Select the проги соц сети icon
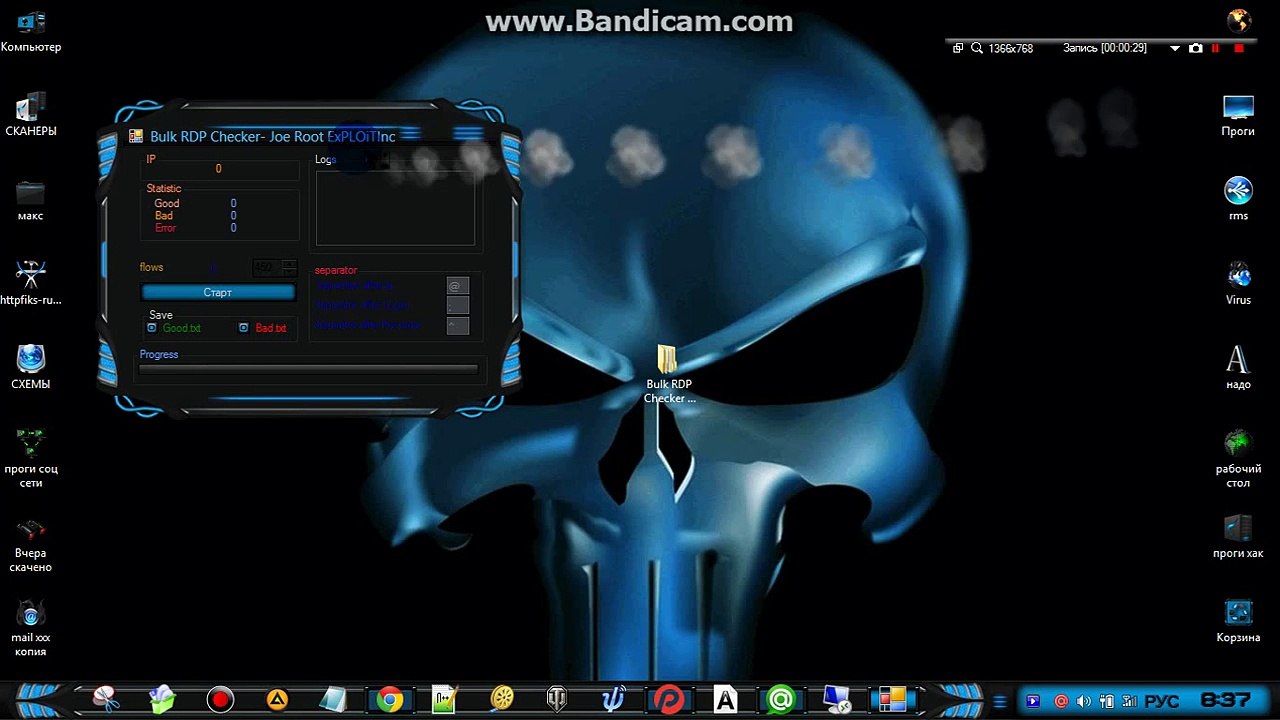Screen dimensions: 1280x720 pyautogui.click(x=31, y=458)
